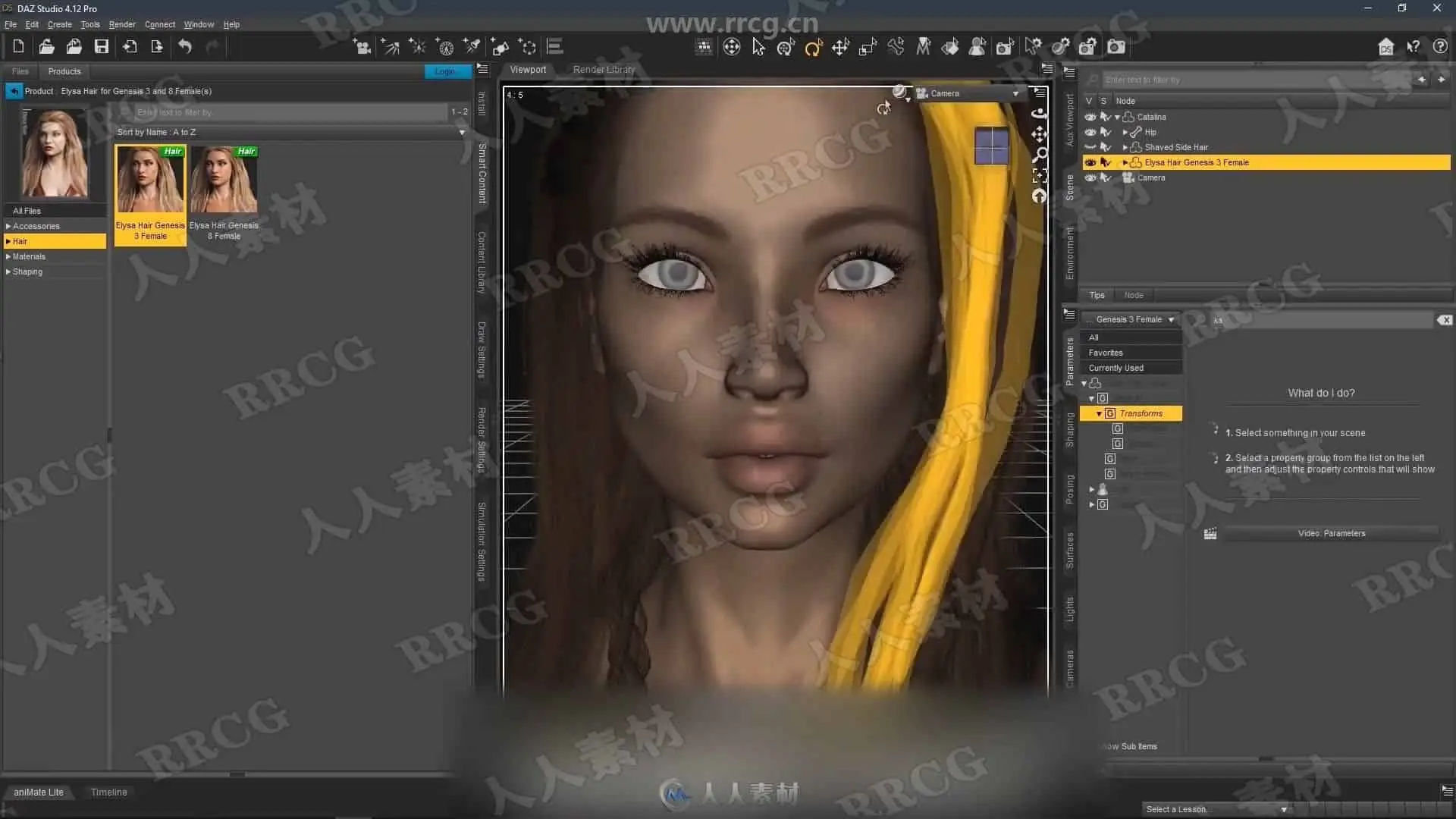Click viewport frame selection icon
This screenshot has width=1456, height=819.
pos(1040,176)
